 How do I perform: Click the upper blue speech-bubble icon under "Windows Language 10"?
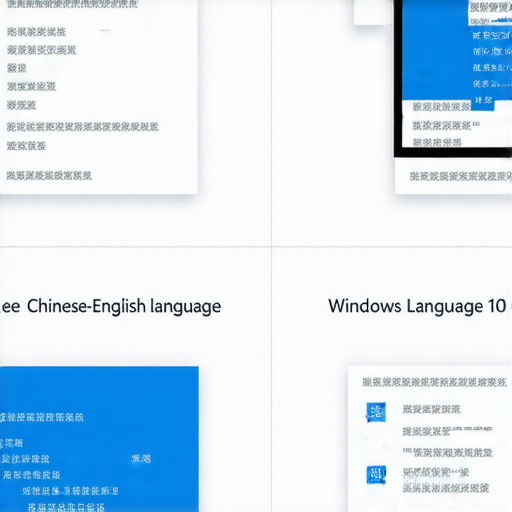376,412
